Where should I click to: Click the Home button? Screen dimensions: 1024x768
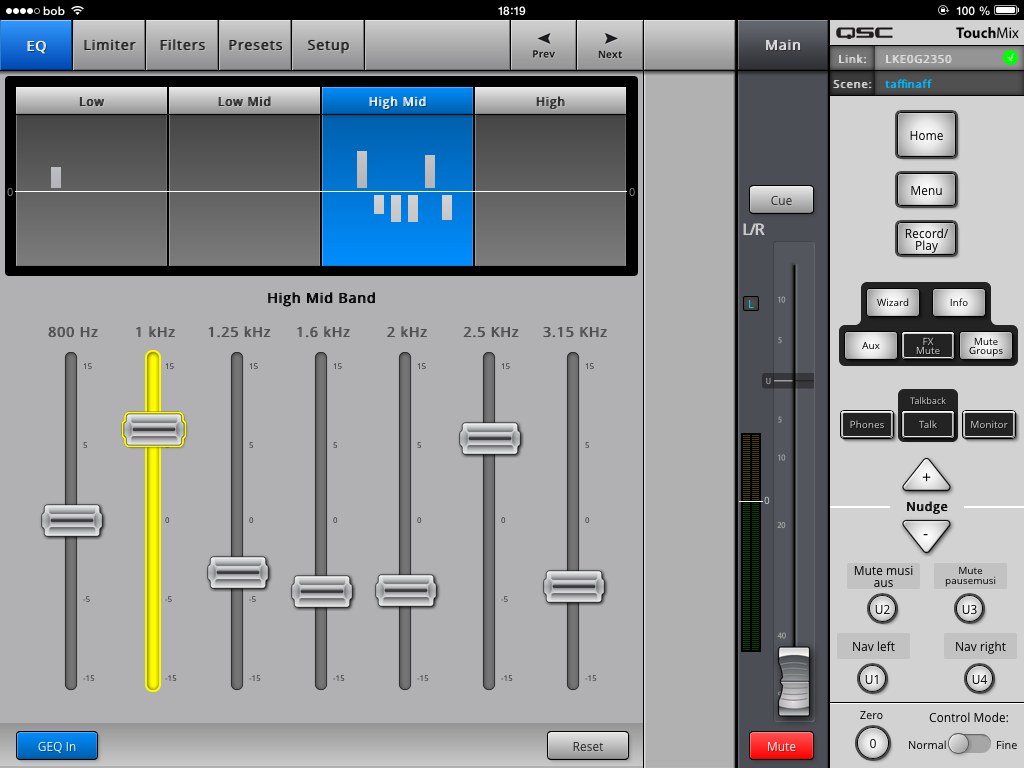coord(926,135)
